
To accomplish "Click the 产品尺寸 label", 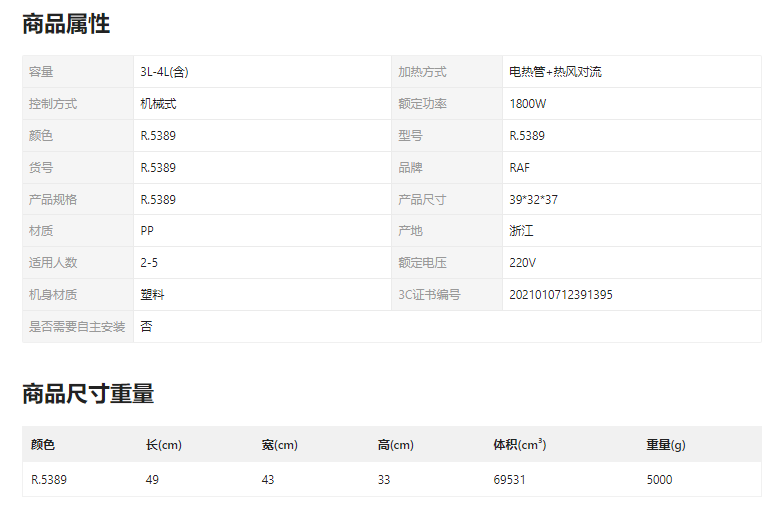I will [x=422, y=200].
